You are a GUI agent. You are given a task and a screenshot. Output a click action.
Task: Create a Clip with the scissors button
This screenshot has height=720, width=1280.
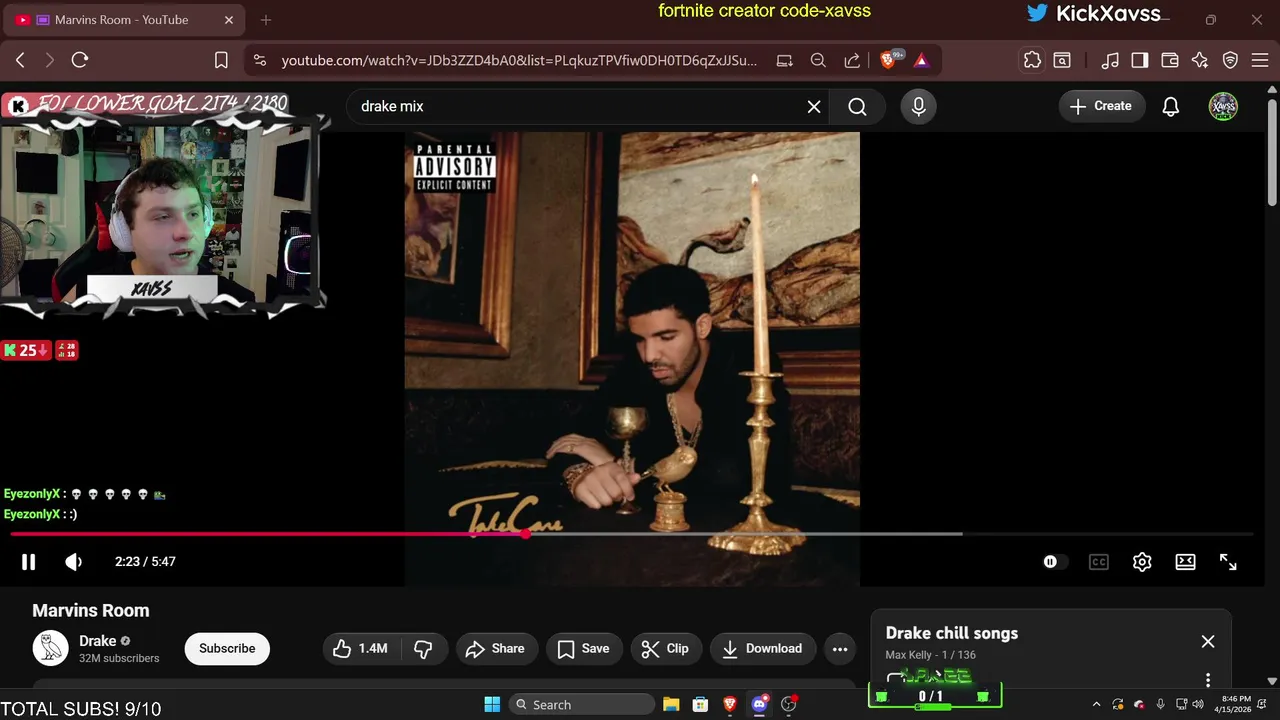coord(665,649)
